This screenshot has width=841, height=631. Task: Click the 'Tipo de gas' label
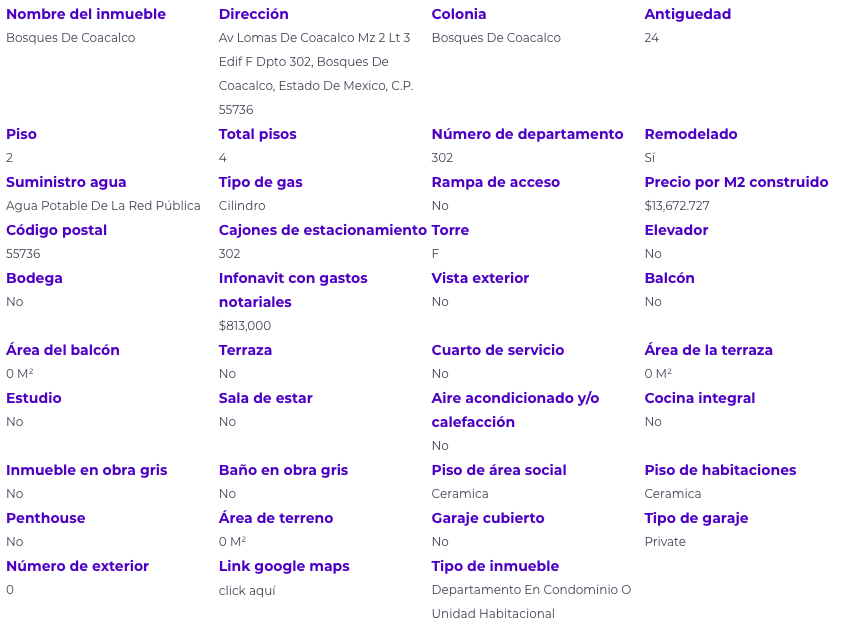click(x=261, y=182)
